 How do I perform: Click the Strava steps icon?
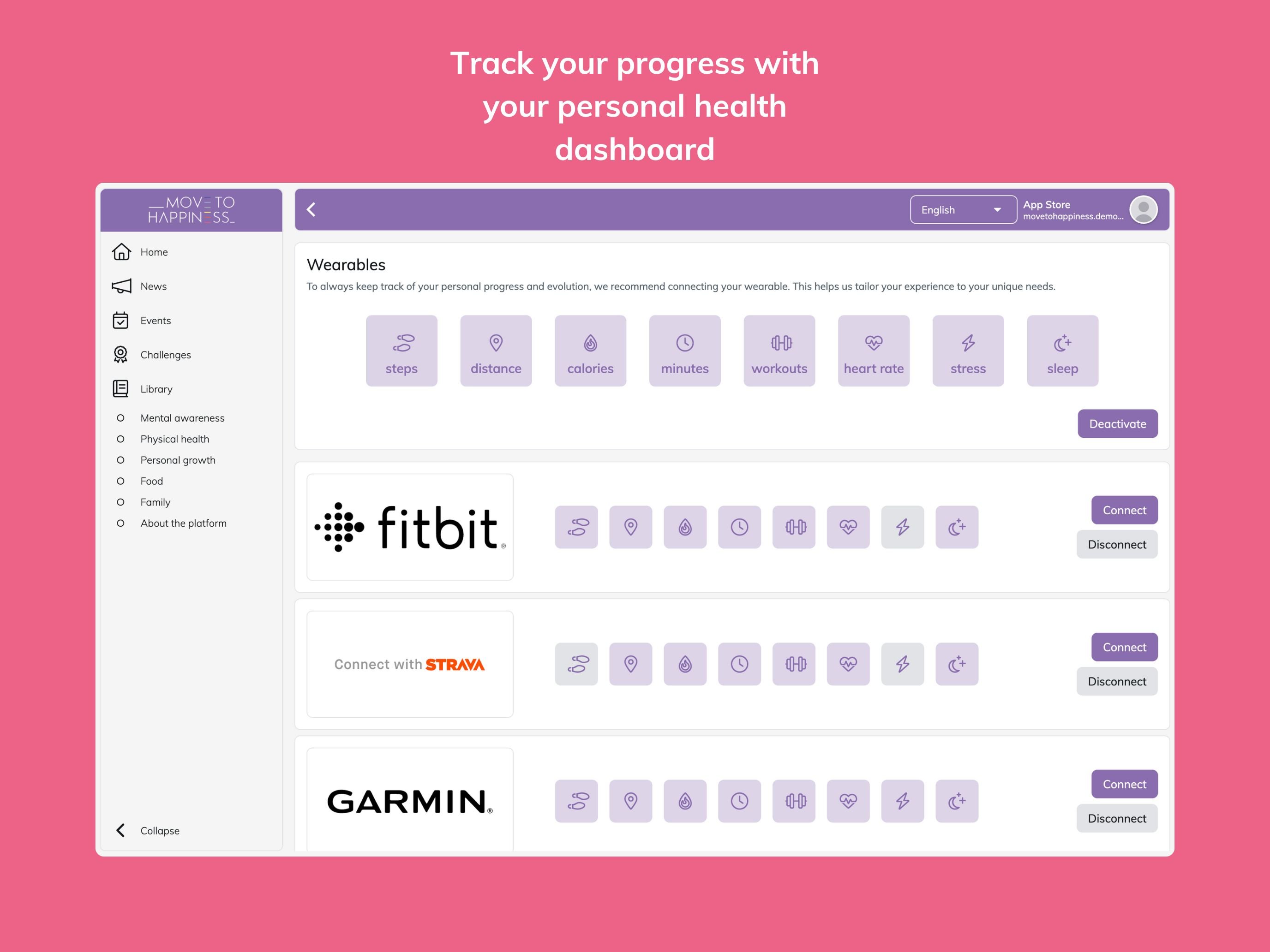576,664
